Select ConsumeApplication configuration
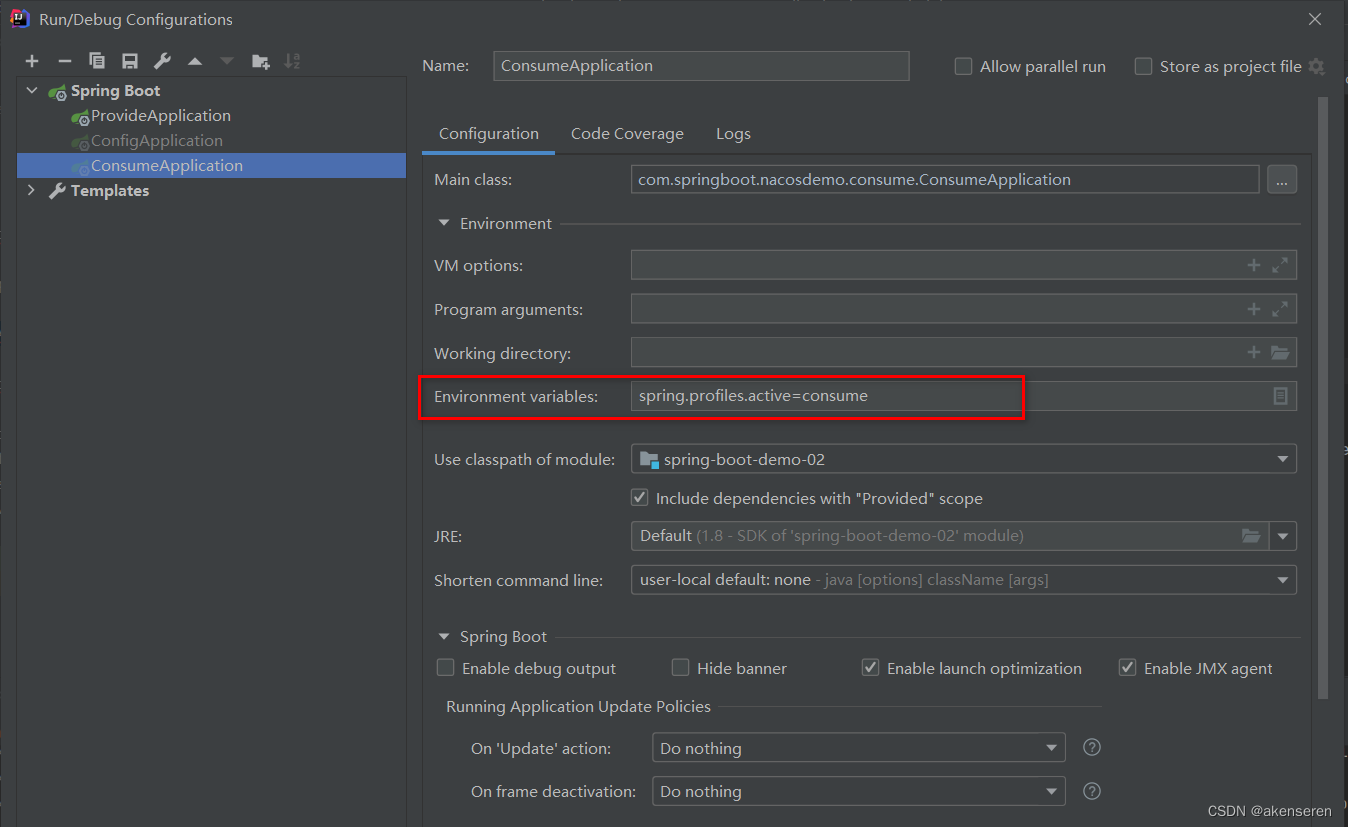The image size is (1348, 827). [x=211, y=166]
